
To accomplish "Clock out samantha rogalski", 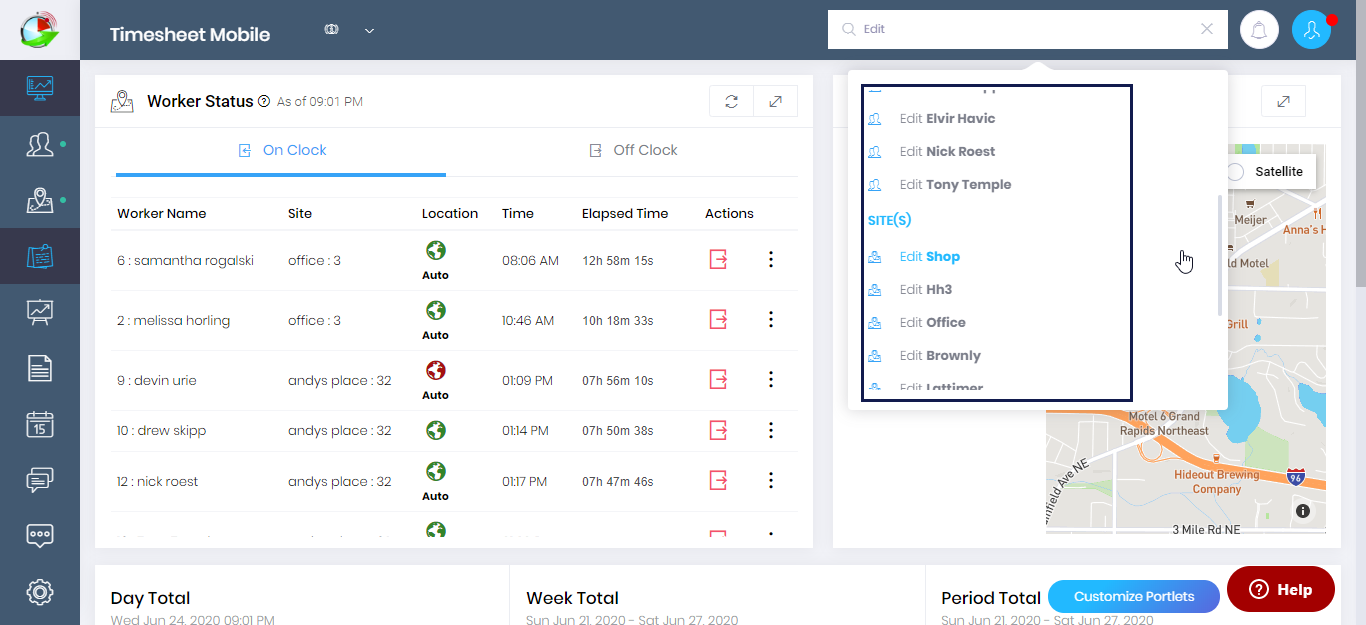I will (718, 260).
